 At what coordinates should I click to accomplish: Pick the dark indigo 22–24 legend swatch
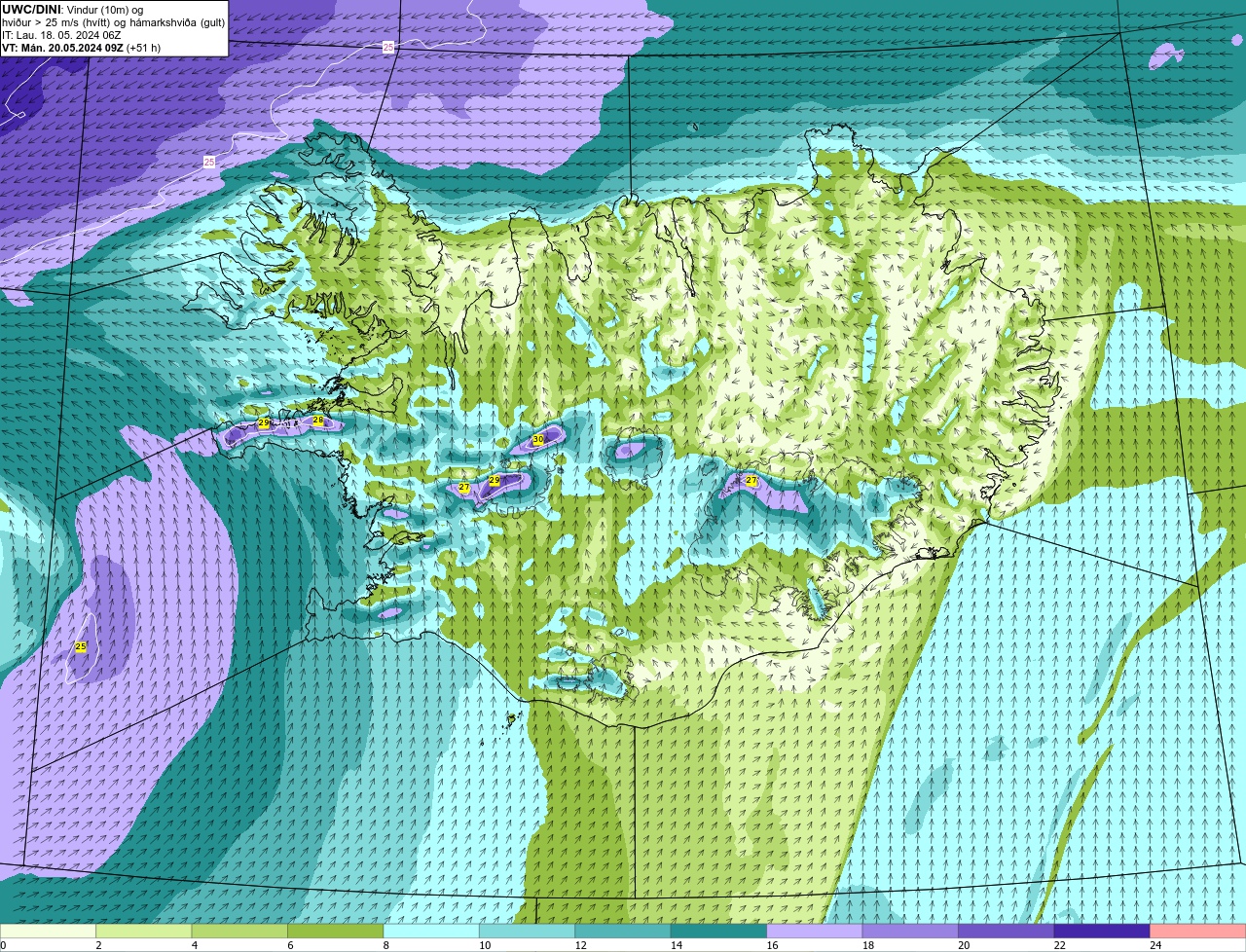tap(1102, 932)
